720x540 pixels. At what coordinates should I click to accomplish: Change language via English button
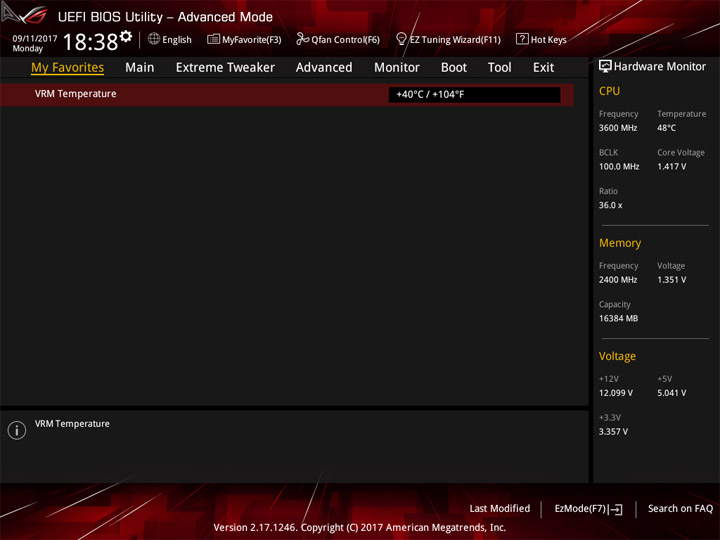click(x=177, y=40)
